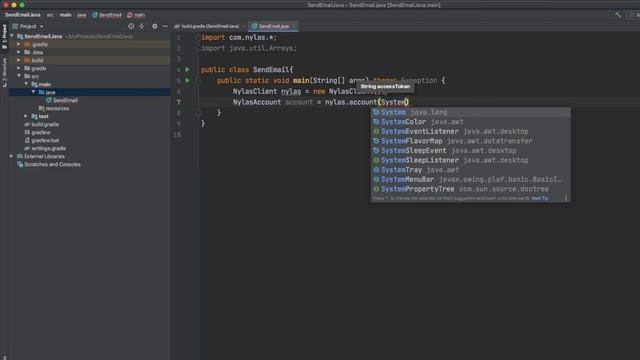This screenshot has height=360, width=640.
Task: Click the import com.nylas.* code line
Action: click(239, 38)
